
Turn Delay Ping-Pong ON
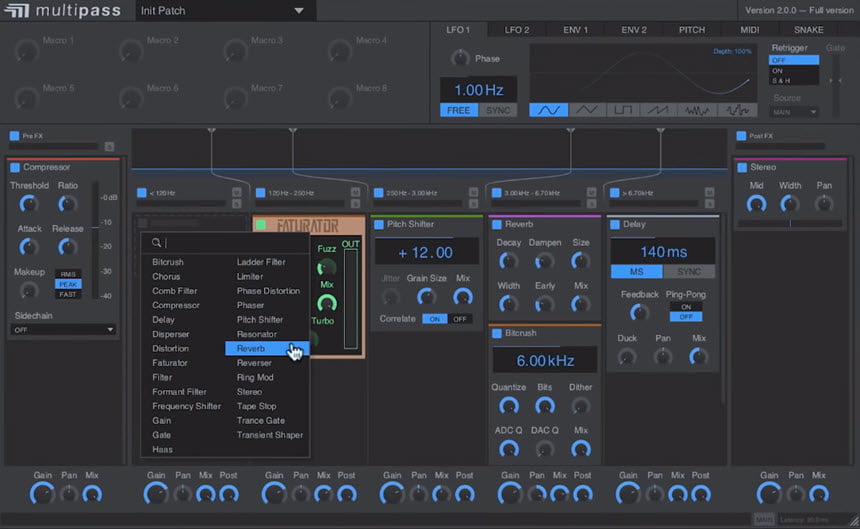click(x=686, y=307)
